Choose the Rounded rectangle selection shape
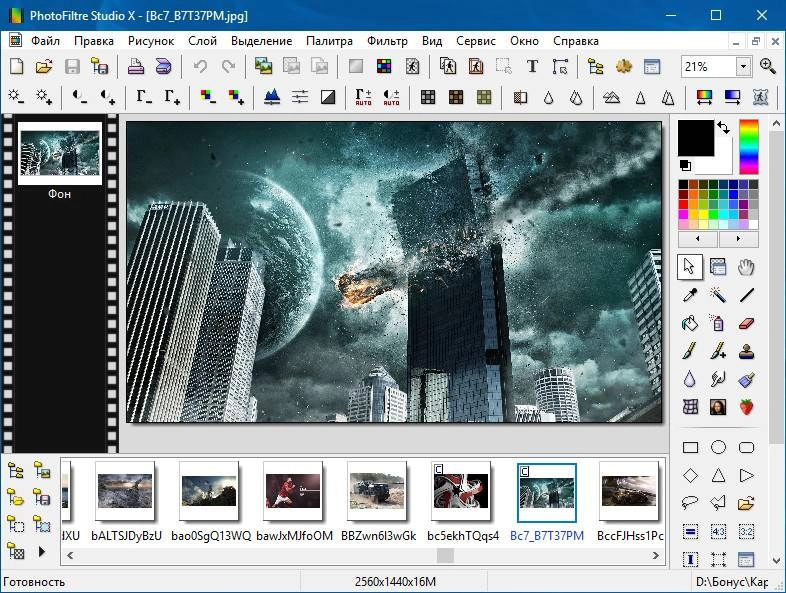This screenshot has width=786, height=593. click(746, 447)
